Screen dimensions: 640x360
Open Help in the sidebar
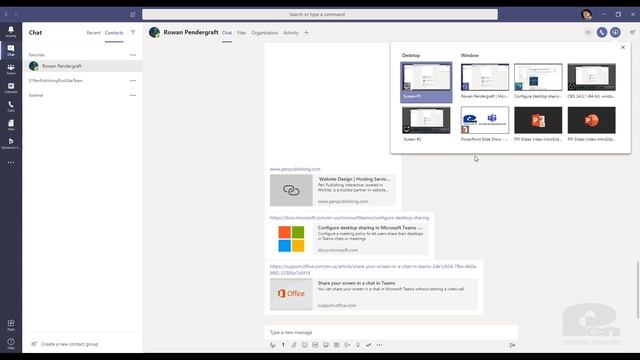tap(11, 343)
